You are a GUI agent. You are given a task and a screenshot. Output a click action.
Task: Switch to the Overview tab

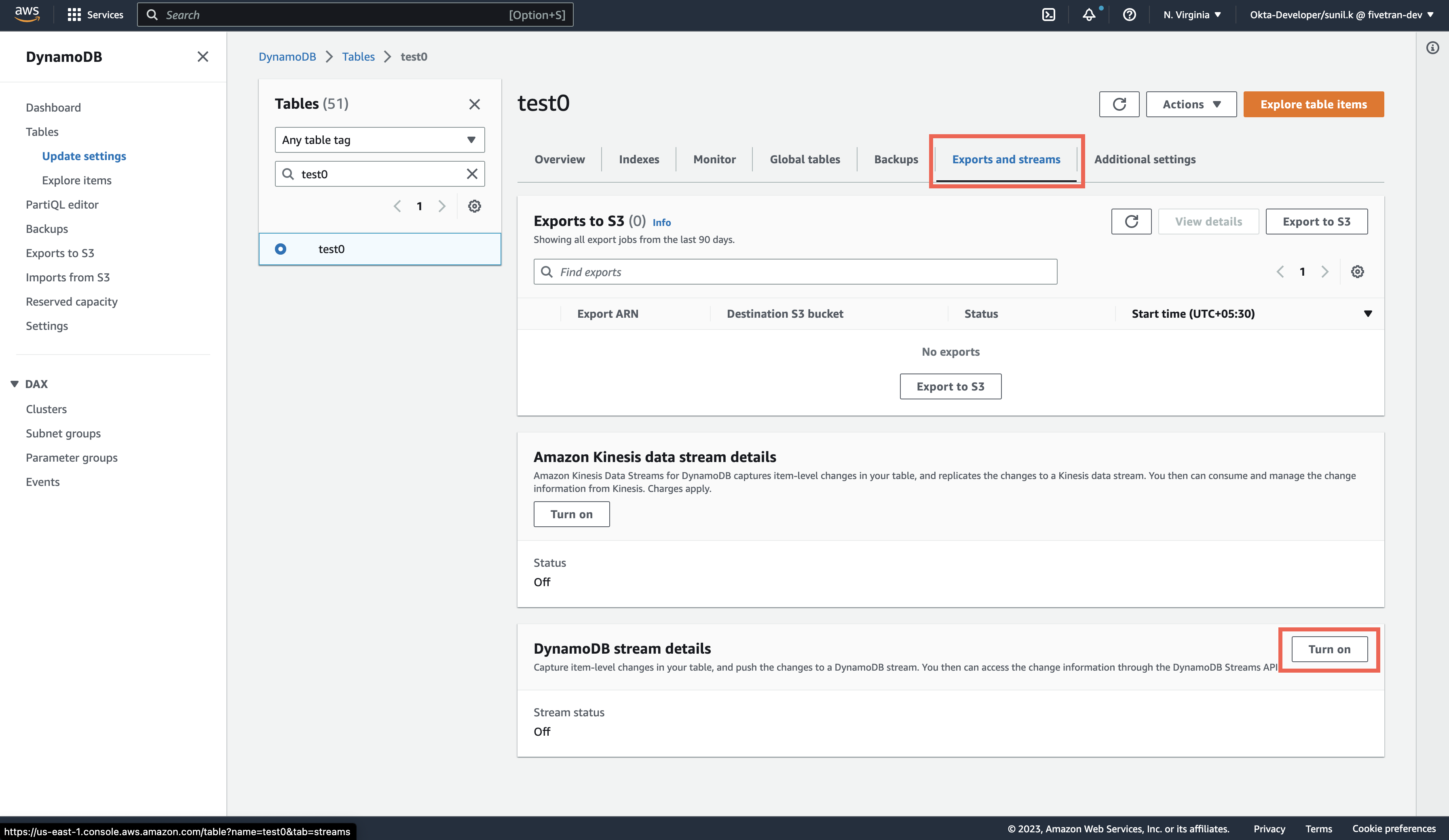[560, 159]
